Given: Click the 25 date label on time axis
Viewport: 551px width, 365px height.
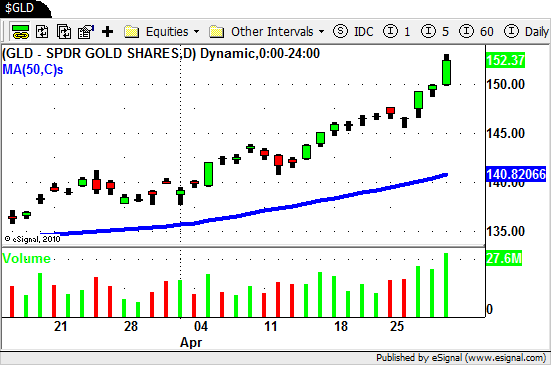Looking at the screenshot, I should (397, 326).
